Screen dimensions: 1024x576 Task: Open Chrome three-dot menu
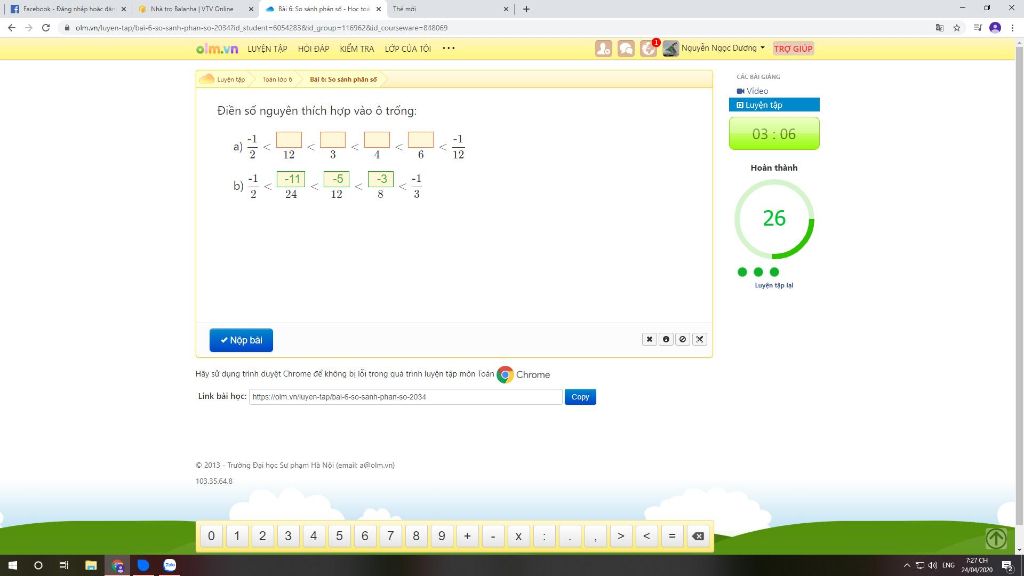1012,27
